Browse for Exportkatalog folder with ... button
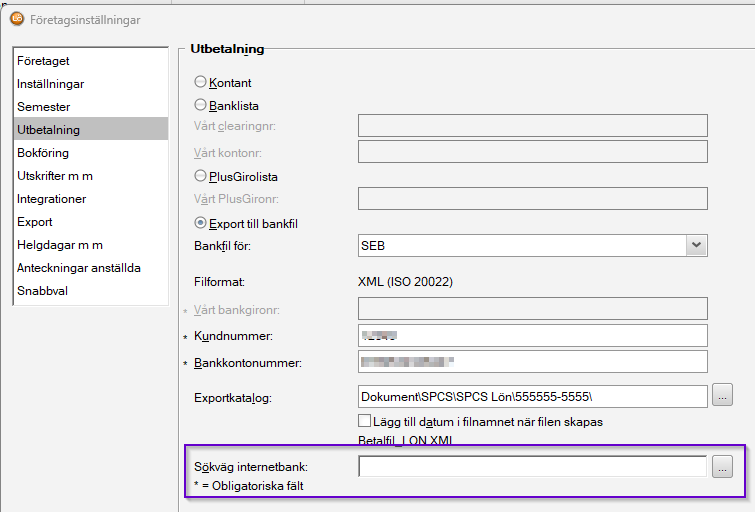This screenshot has height=512, width=755. [x=722, y=396]
